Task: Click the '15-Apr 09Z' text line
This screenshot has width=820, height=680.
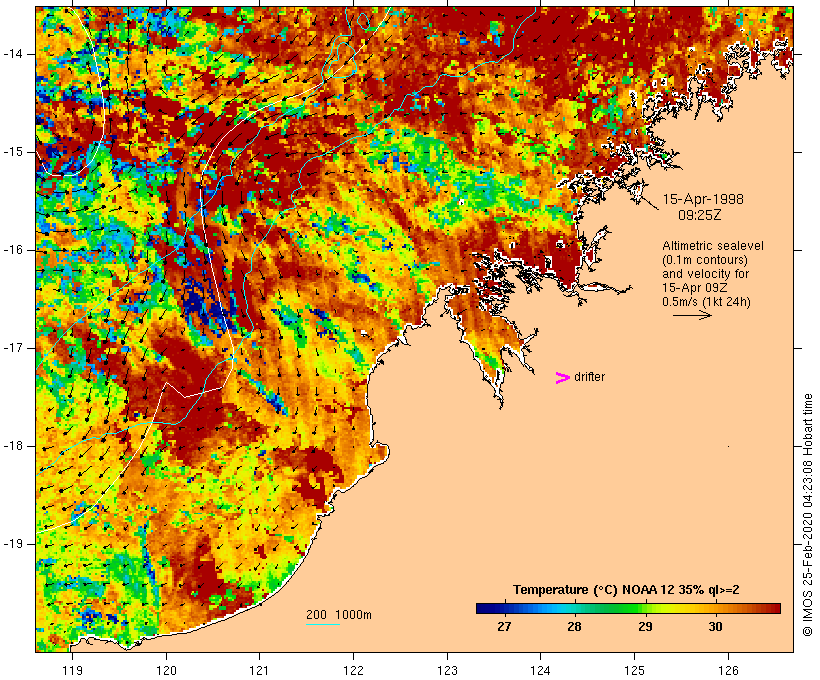Action: 695,288
